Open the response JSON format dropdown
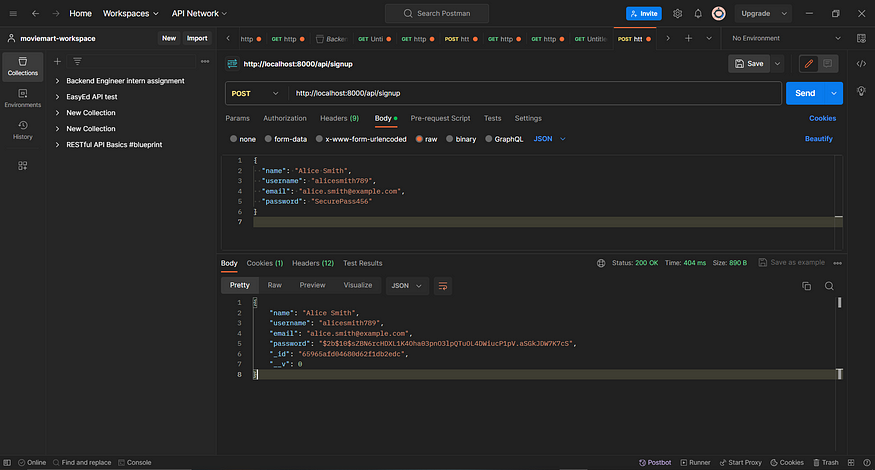This screenshot has height=470, width=875. coord(407,286)
